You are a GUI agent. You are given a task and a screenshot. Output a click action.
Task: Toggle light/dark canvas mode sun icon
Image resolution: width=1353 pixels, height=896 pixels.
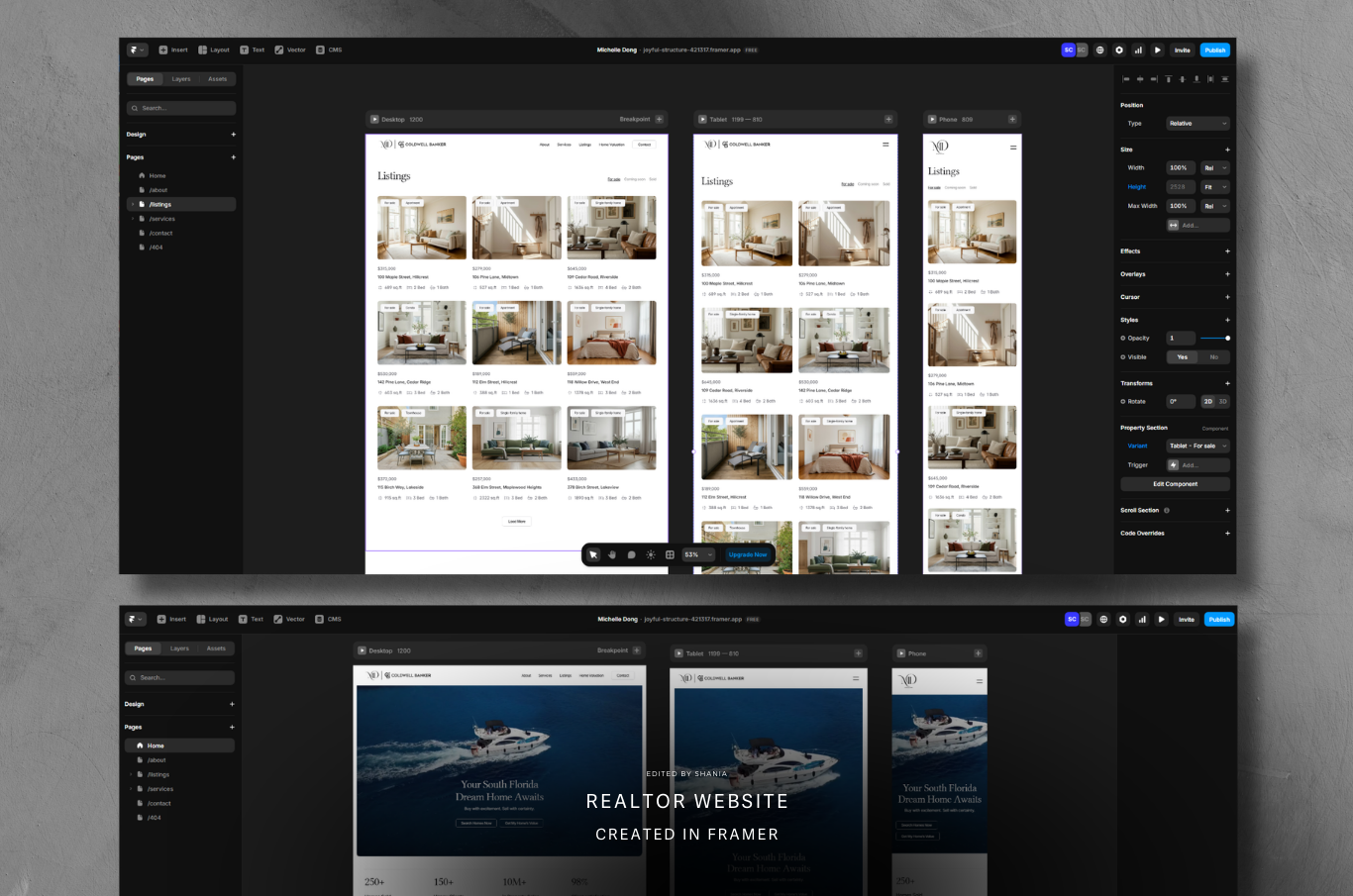click(x=651, y=555)
